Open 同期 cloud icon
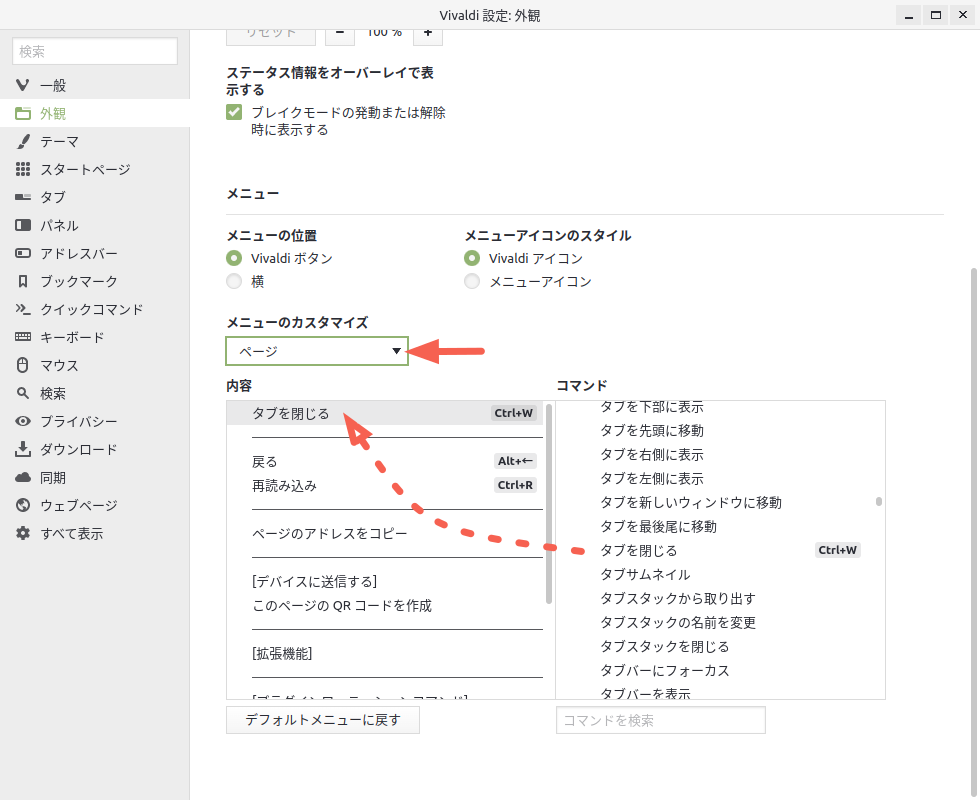This screenshot has height=800, width=980. tap(22, 478)
